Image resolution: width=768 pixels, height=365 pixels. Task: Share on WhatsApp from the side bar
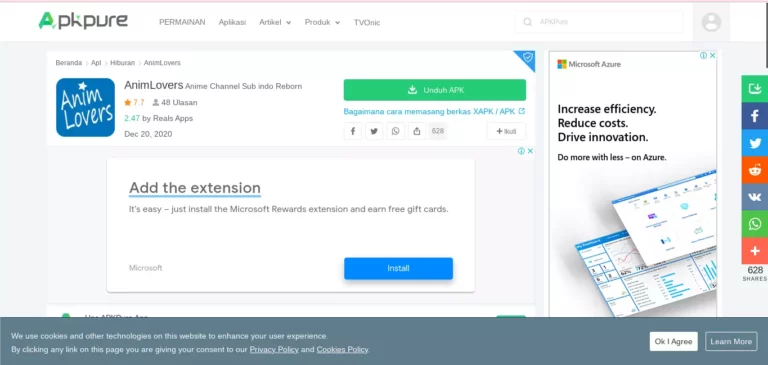755,224
